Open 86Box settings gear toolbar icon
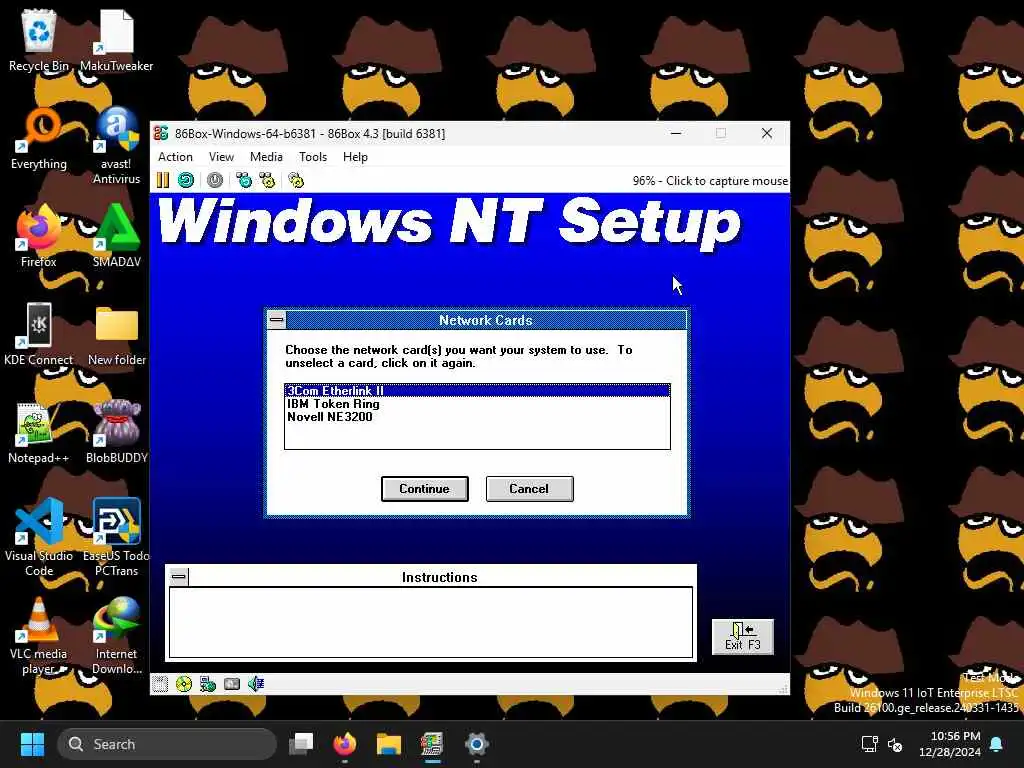The image size is (1024, 768). (x=296, y=180)
